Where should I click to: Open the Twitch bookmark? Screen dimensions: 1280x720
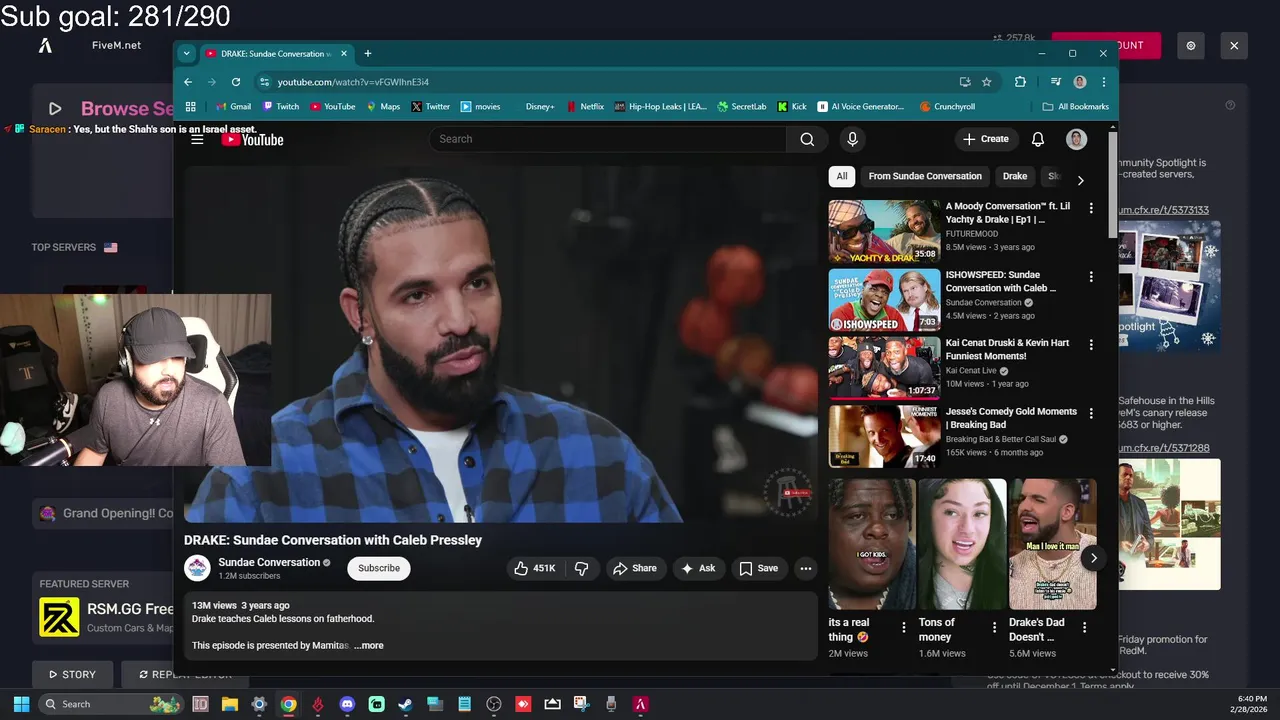(281, 106)
